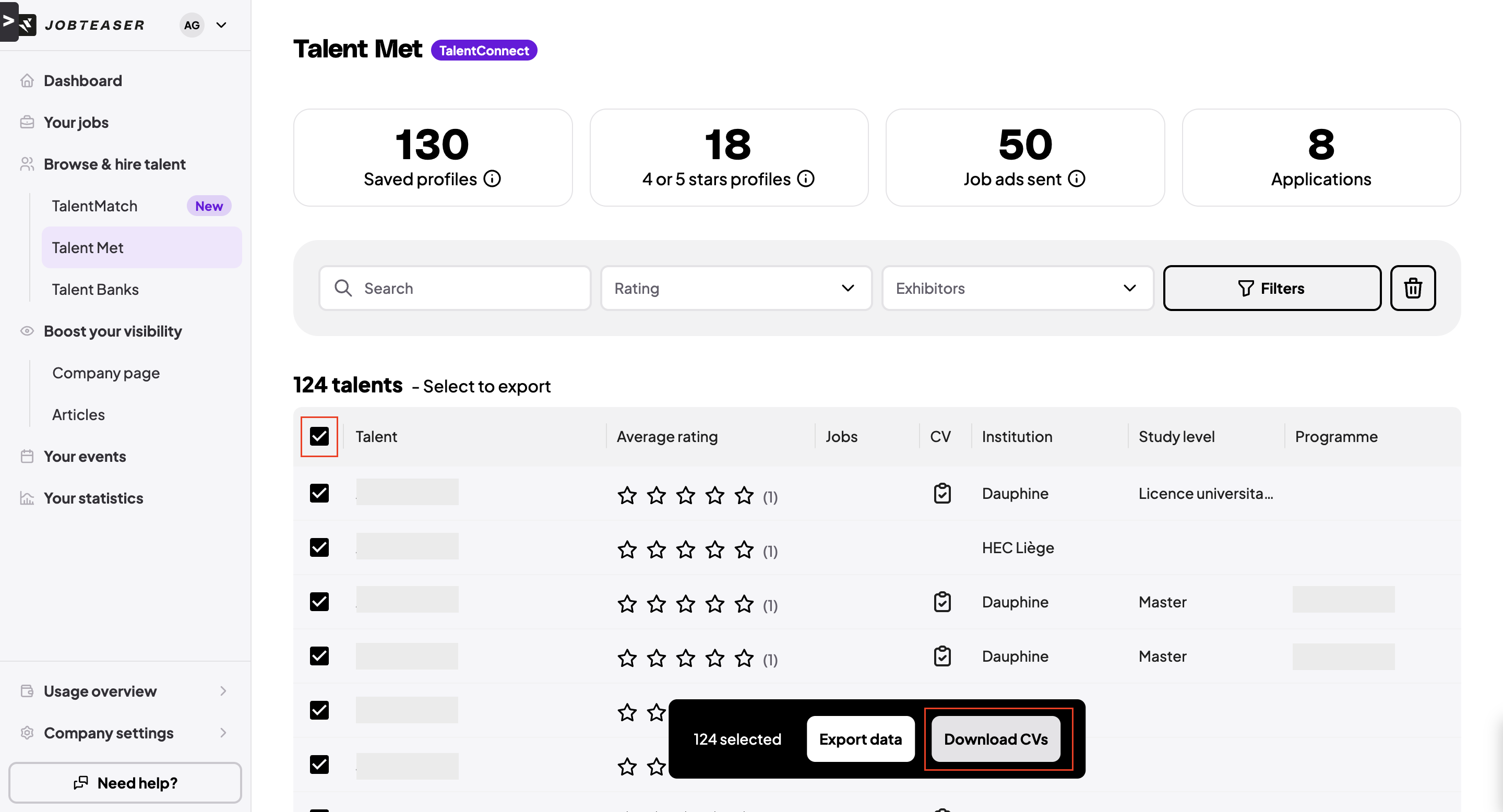This screenshot has height=812, width=1503.
Task: Uncheck the checkbox on the HEC Liège row
Action: click(x=319, y=547)
